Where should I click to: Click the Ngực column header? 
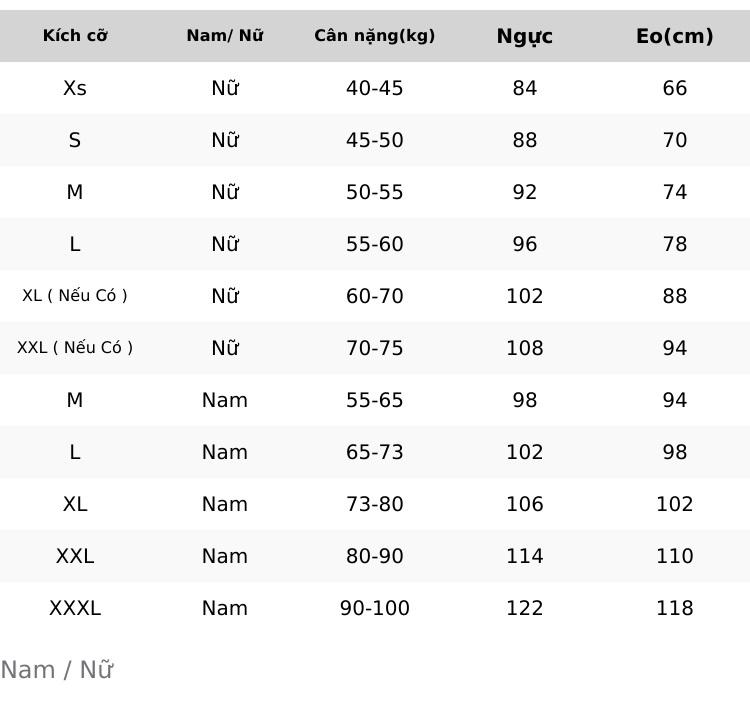[x=525, y=36]
